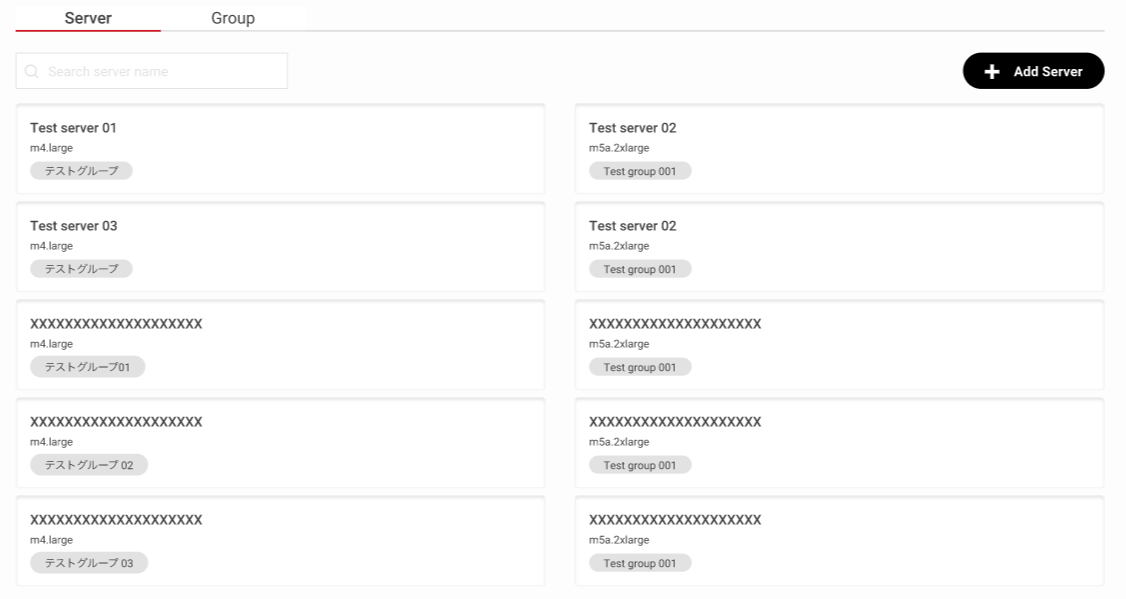Select the テストグループ 03 group tag

89,563
